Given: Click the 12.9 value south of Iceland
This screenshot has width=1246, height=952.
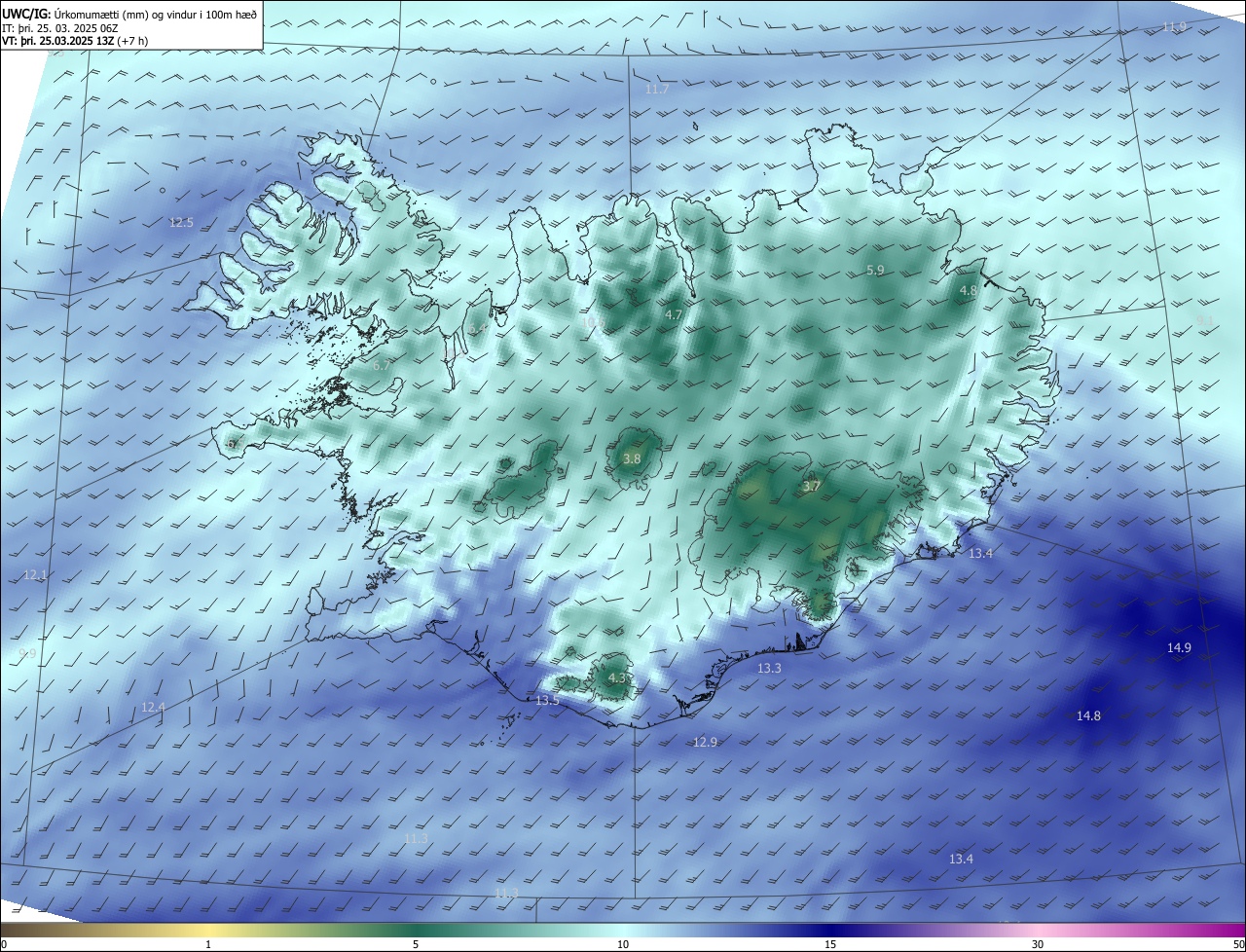Looking at the screenshot, I should pos(705,742).
